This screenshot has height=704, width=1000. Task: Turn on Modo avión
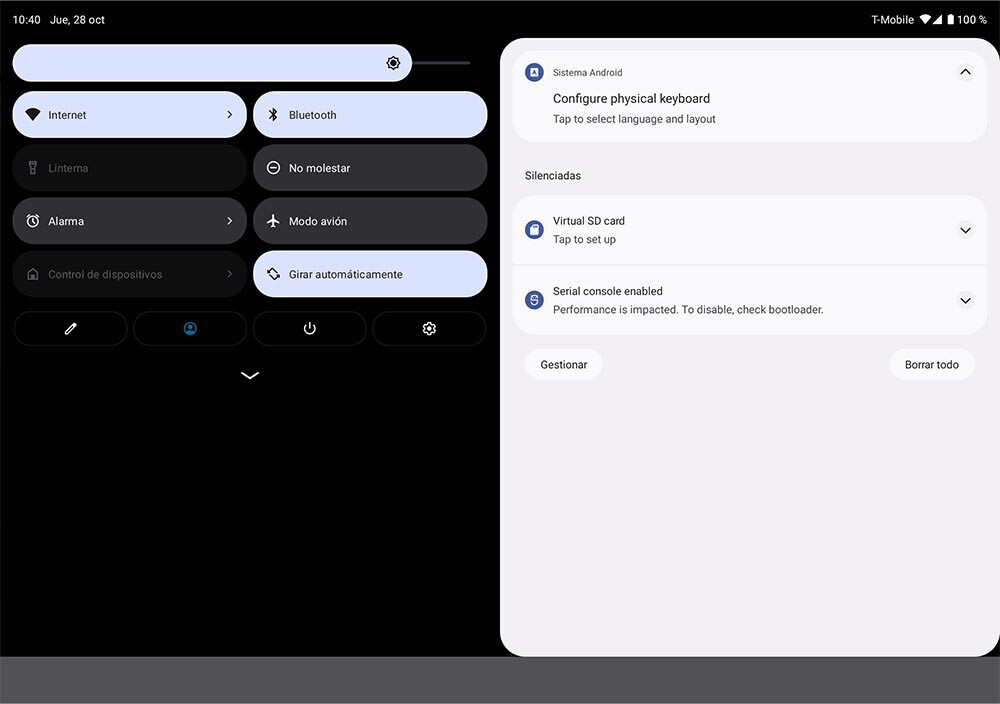pyautogui.click(x=370, y=221)
